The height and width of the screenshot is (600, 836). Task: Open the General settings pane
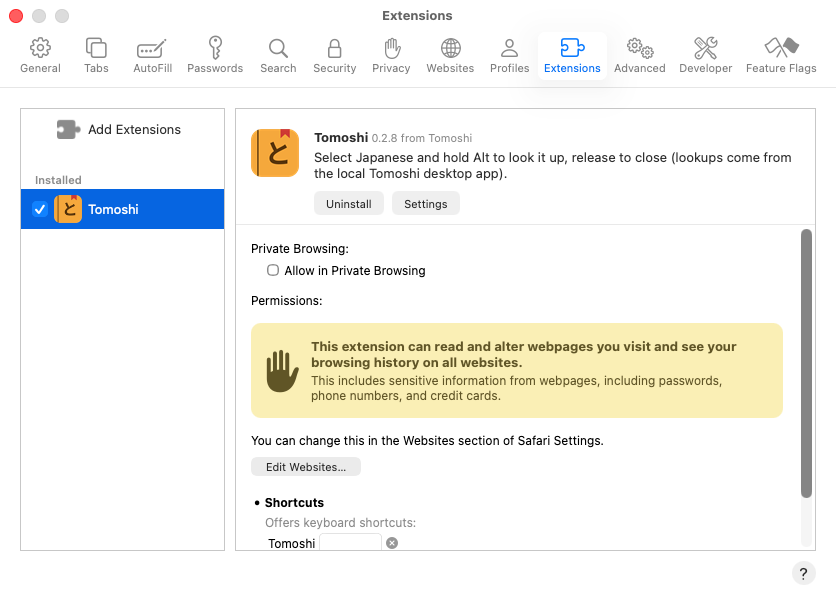41,55
